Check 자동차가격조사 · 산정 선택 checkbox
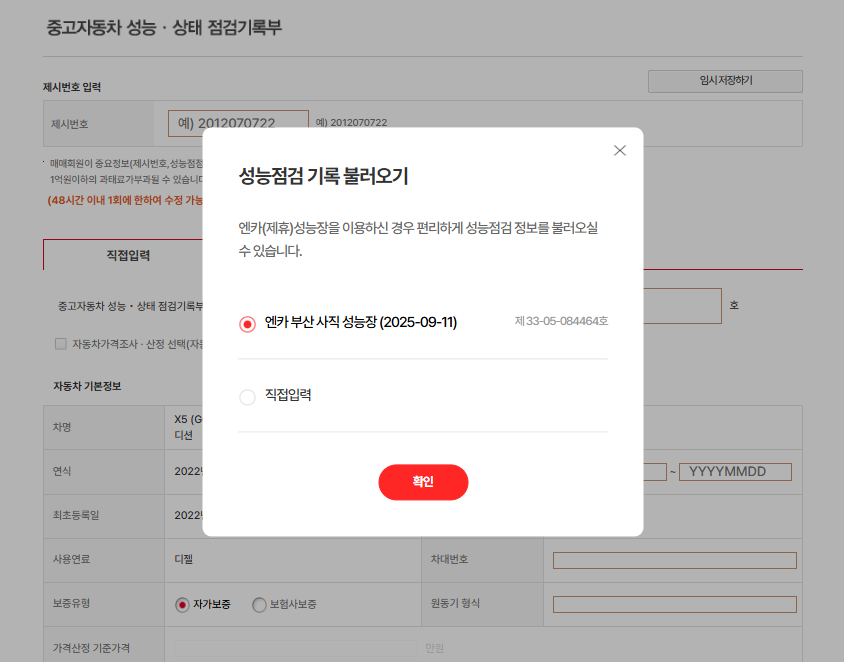This screenshot has height=662, width=844. [61, 344]
